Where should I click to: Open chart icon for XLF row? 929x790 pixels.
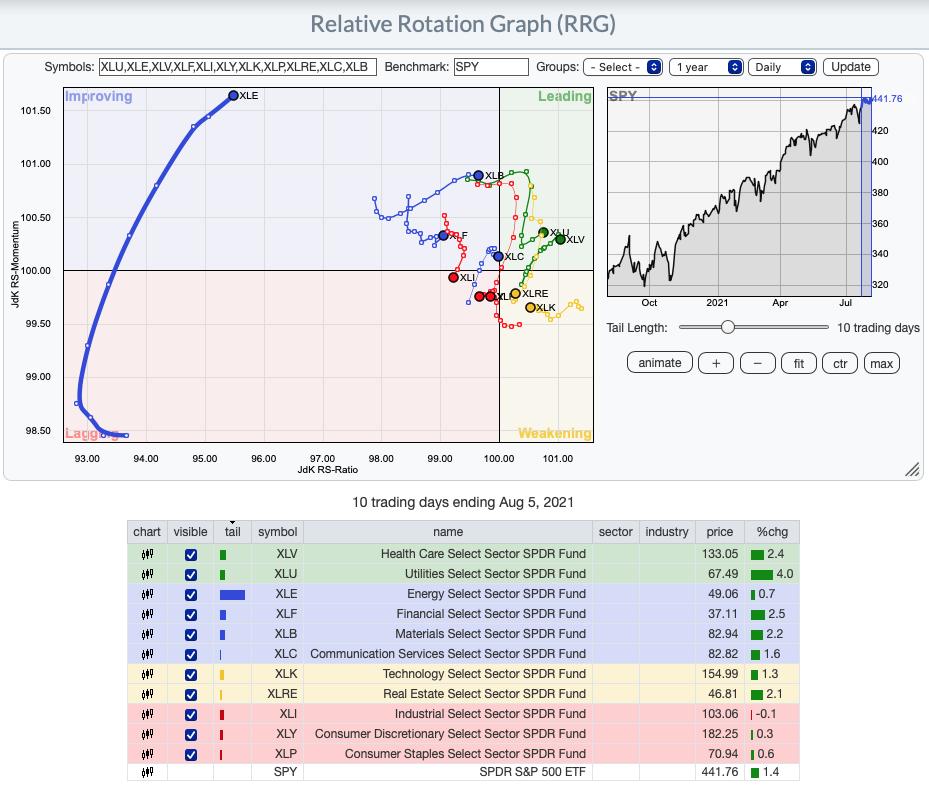147,615
